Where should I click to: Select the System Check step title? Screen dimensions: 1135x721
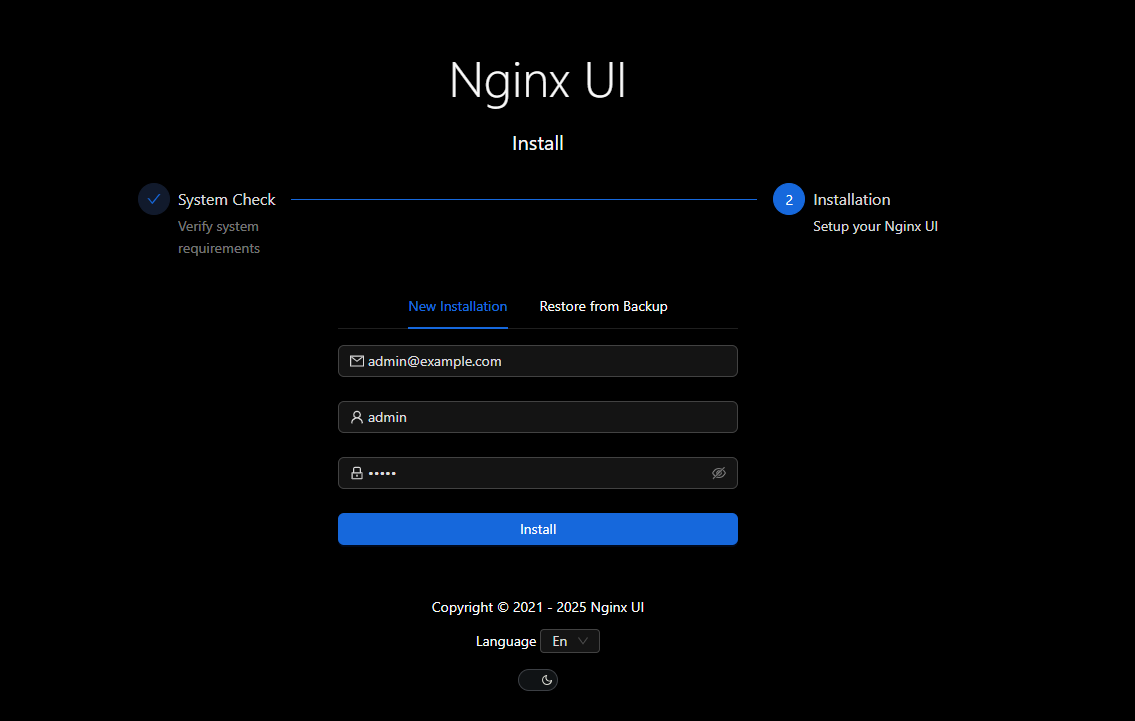click(227, 200)
